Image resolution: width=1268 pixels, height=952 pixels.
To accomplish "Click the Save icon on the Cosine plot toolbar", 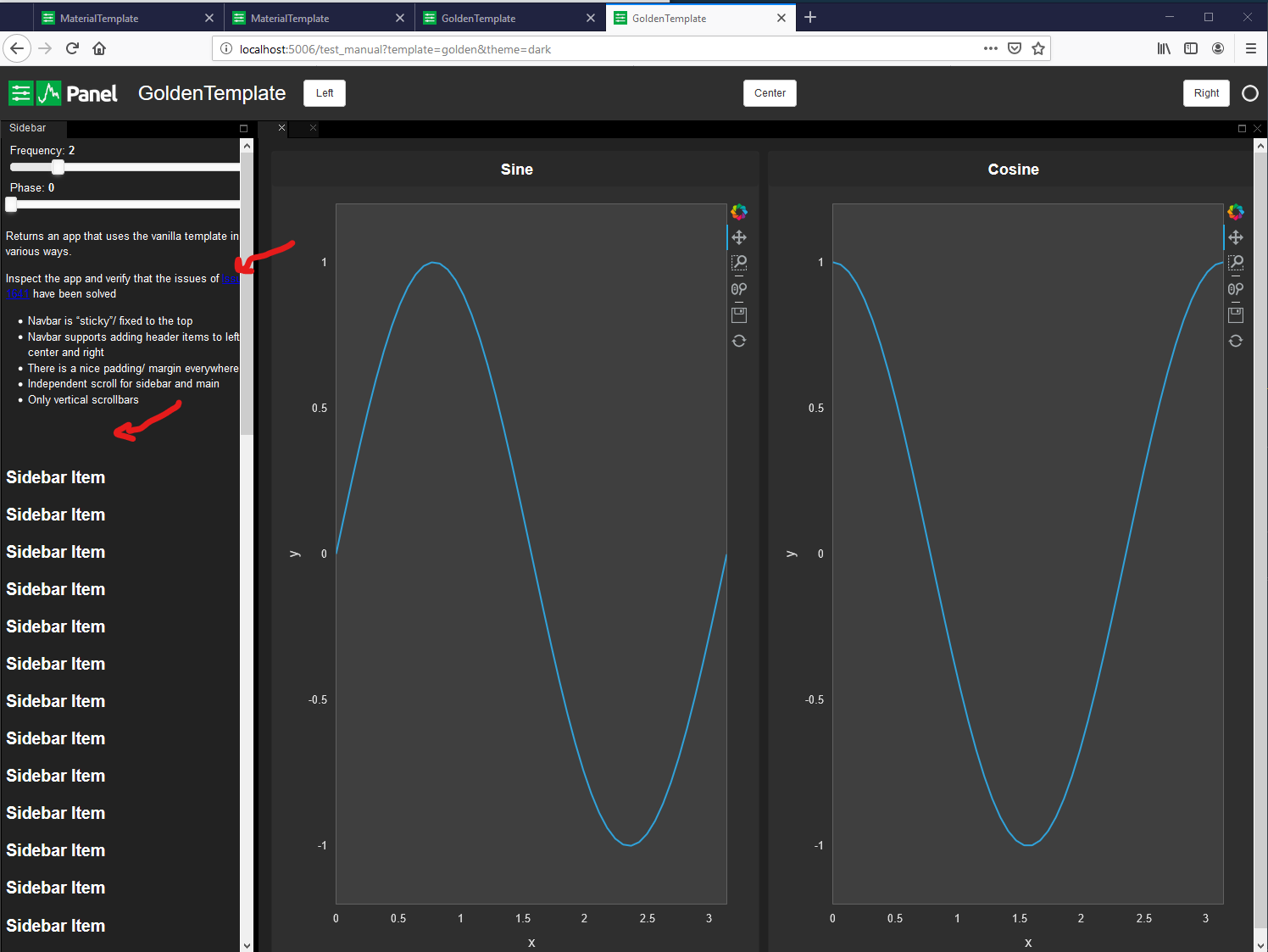I will point(1235,315).
